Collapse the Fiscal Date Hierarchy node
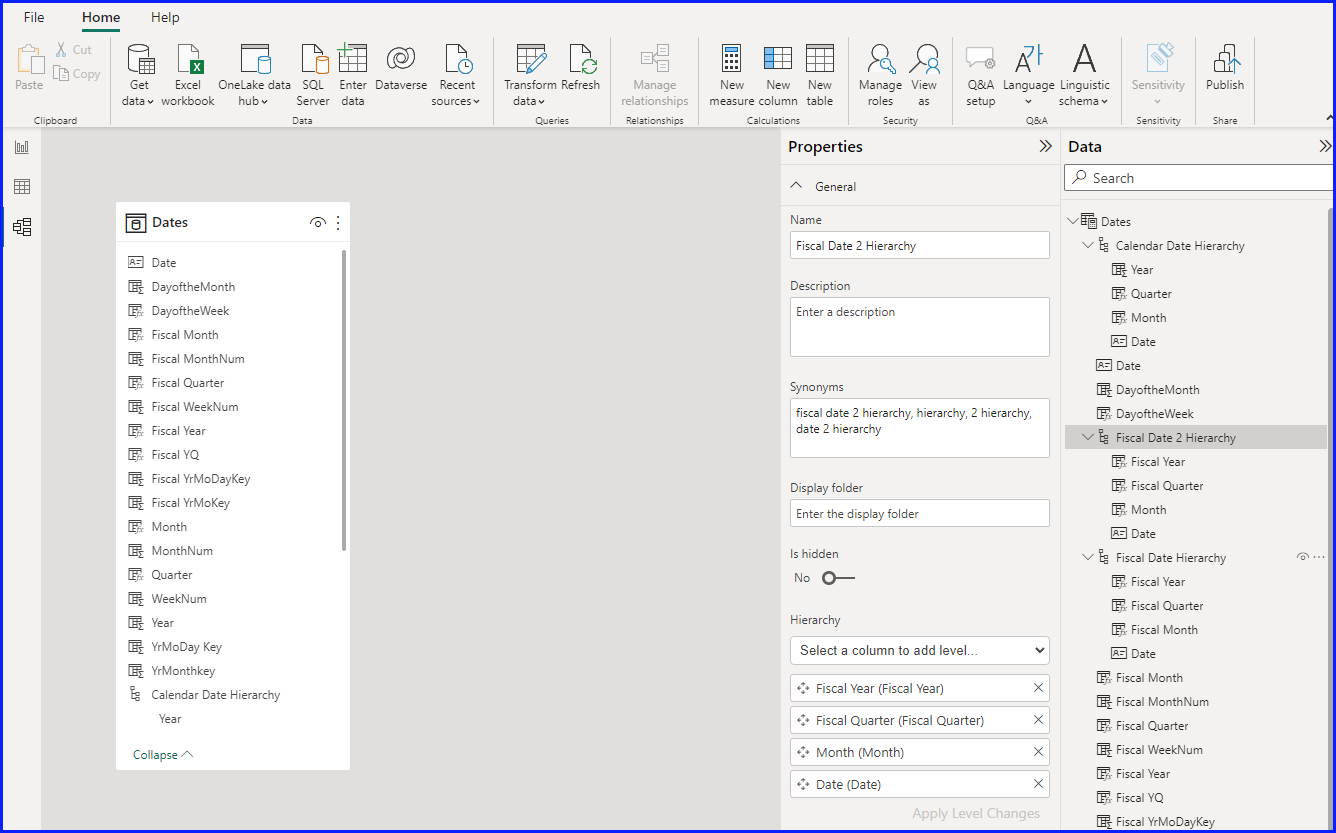1336x833 pixels. coord(1088,558)
